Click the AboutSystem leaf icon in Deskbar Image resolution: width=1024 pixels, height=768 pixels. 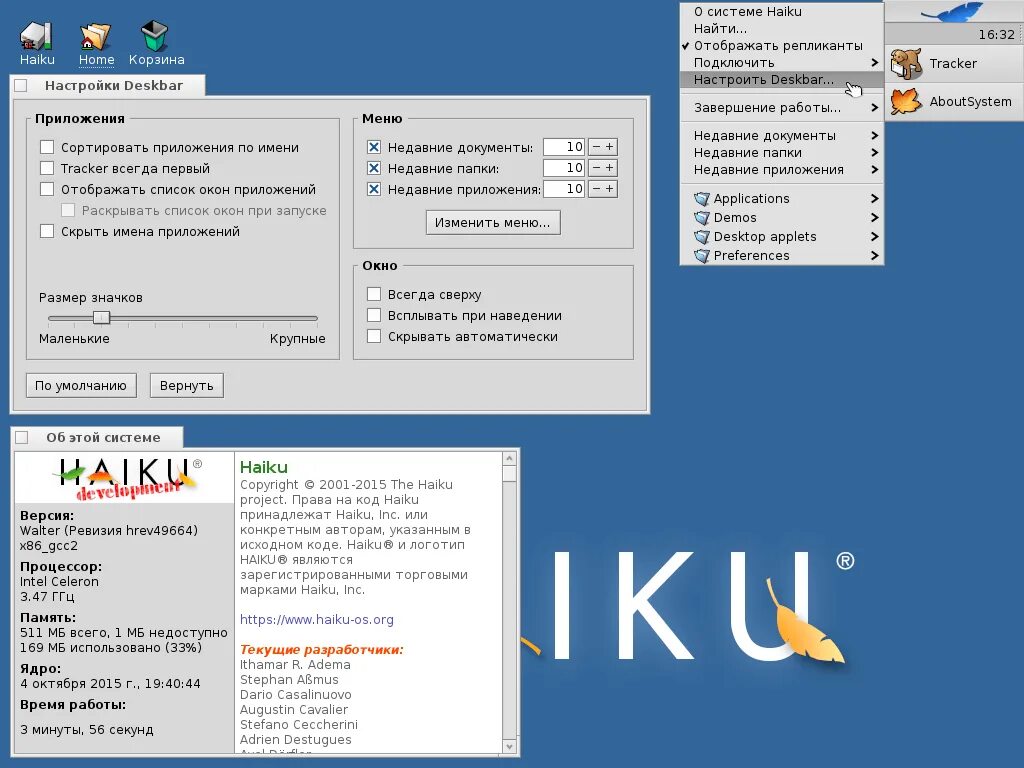[906, 101]
